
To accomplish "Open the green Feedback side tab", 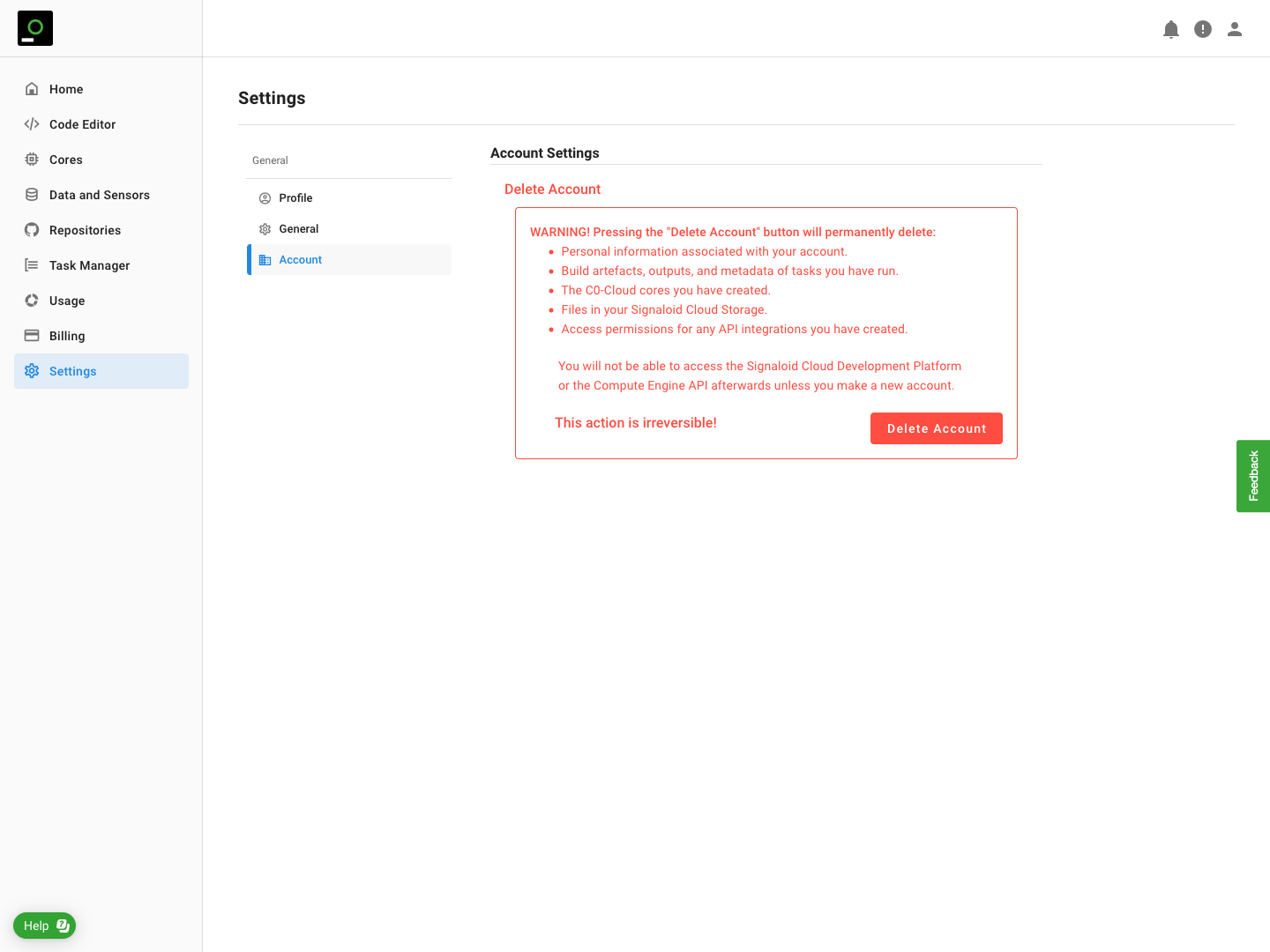I will point(1253,476).
